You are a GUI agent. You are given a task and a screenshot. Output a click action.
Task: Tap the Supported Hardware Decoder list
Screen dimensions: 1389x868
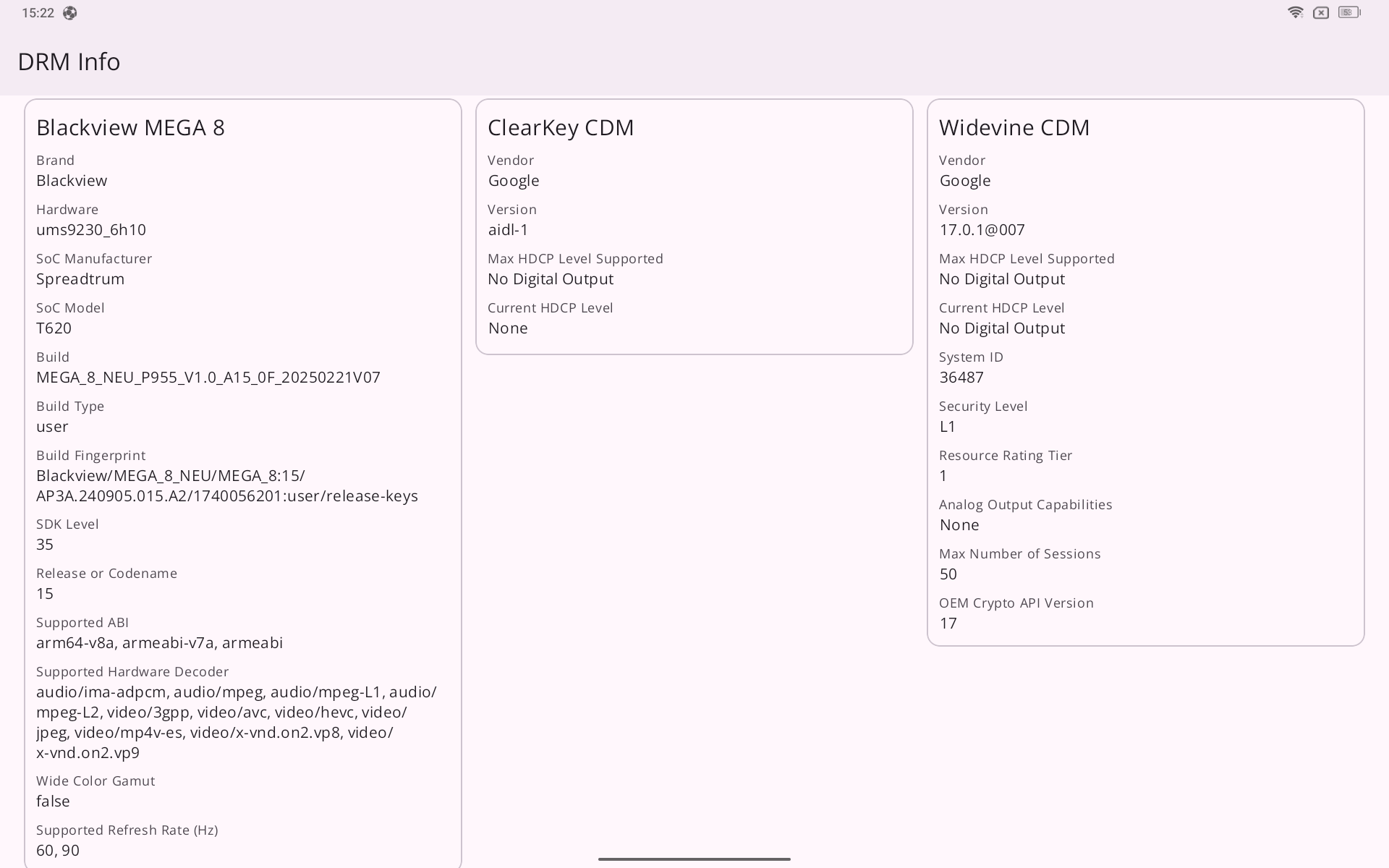tap(236, 722)
